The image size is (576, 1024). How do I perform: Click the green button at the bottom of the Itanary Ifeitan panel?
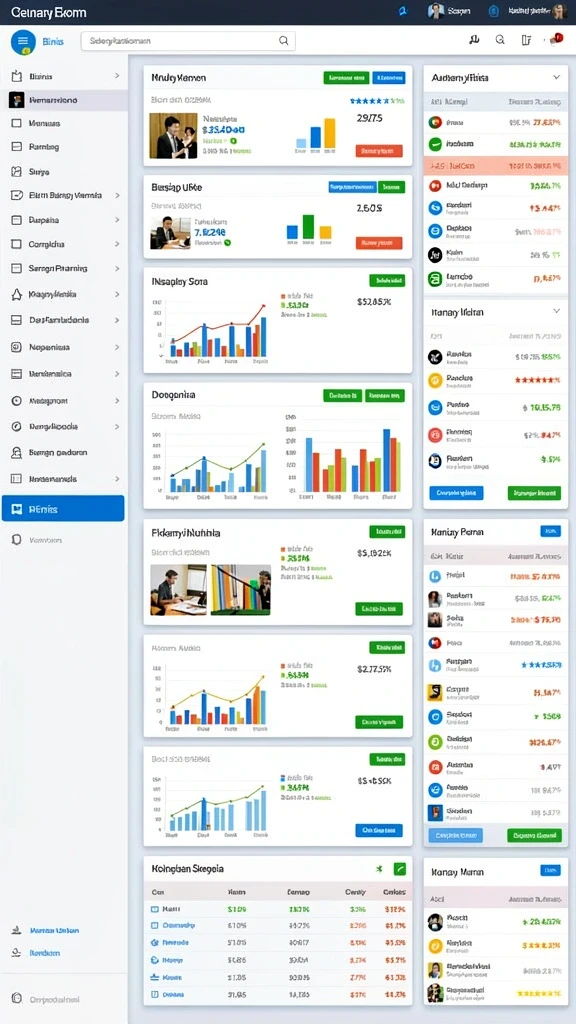(x=534, y=493)
